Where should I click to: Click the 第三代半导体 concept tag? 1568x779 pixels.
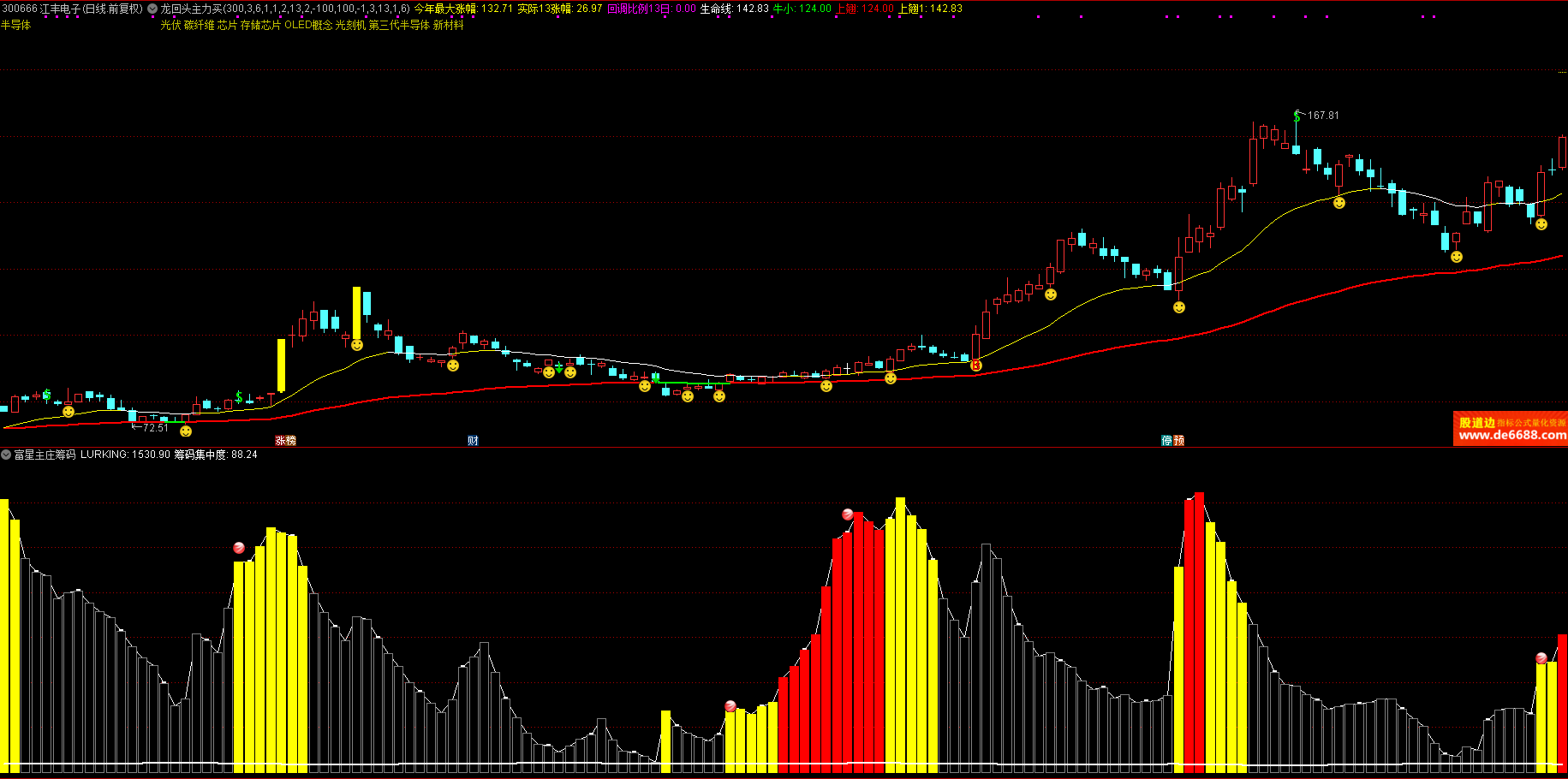click(399, 25)
